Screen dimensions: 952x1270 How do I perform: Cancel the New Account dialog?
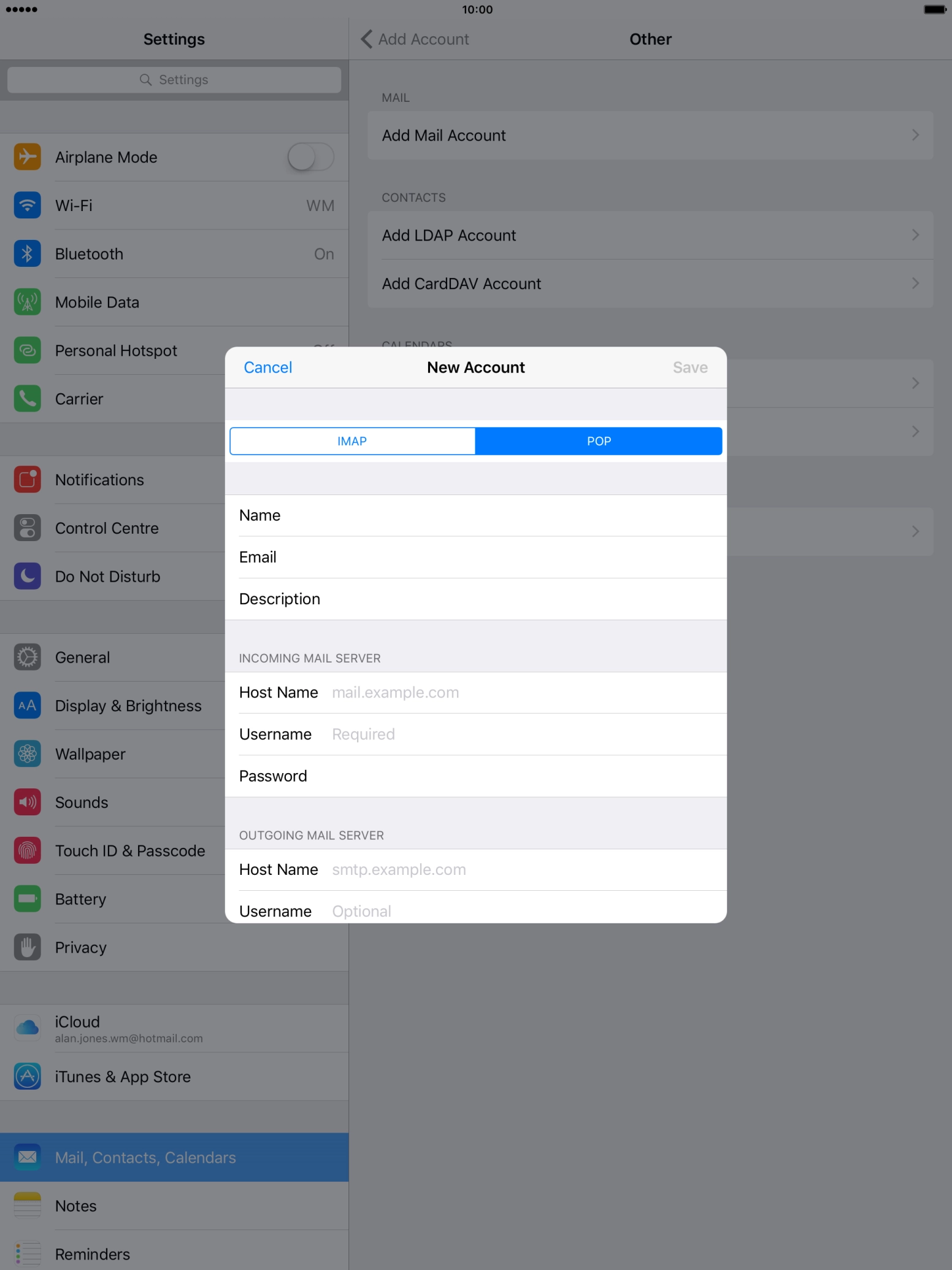pos(268,368)
